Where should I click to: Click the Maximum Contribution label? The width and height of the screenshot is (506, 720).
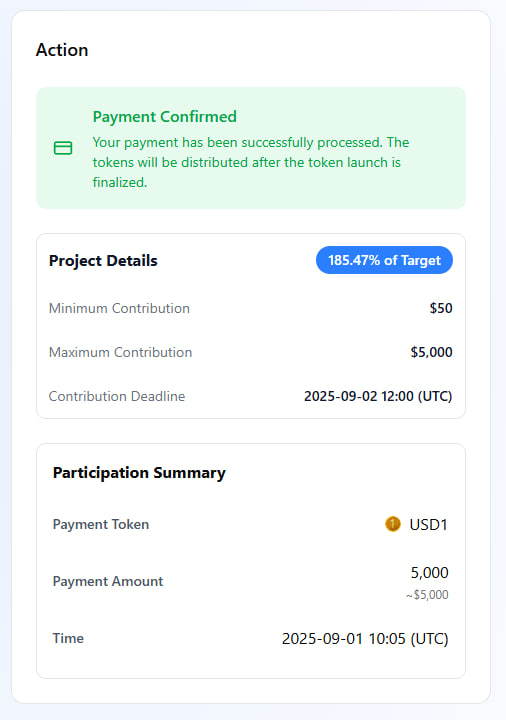click(x=120, y=352)
